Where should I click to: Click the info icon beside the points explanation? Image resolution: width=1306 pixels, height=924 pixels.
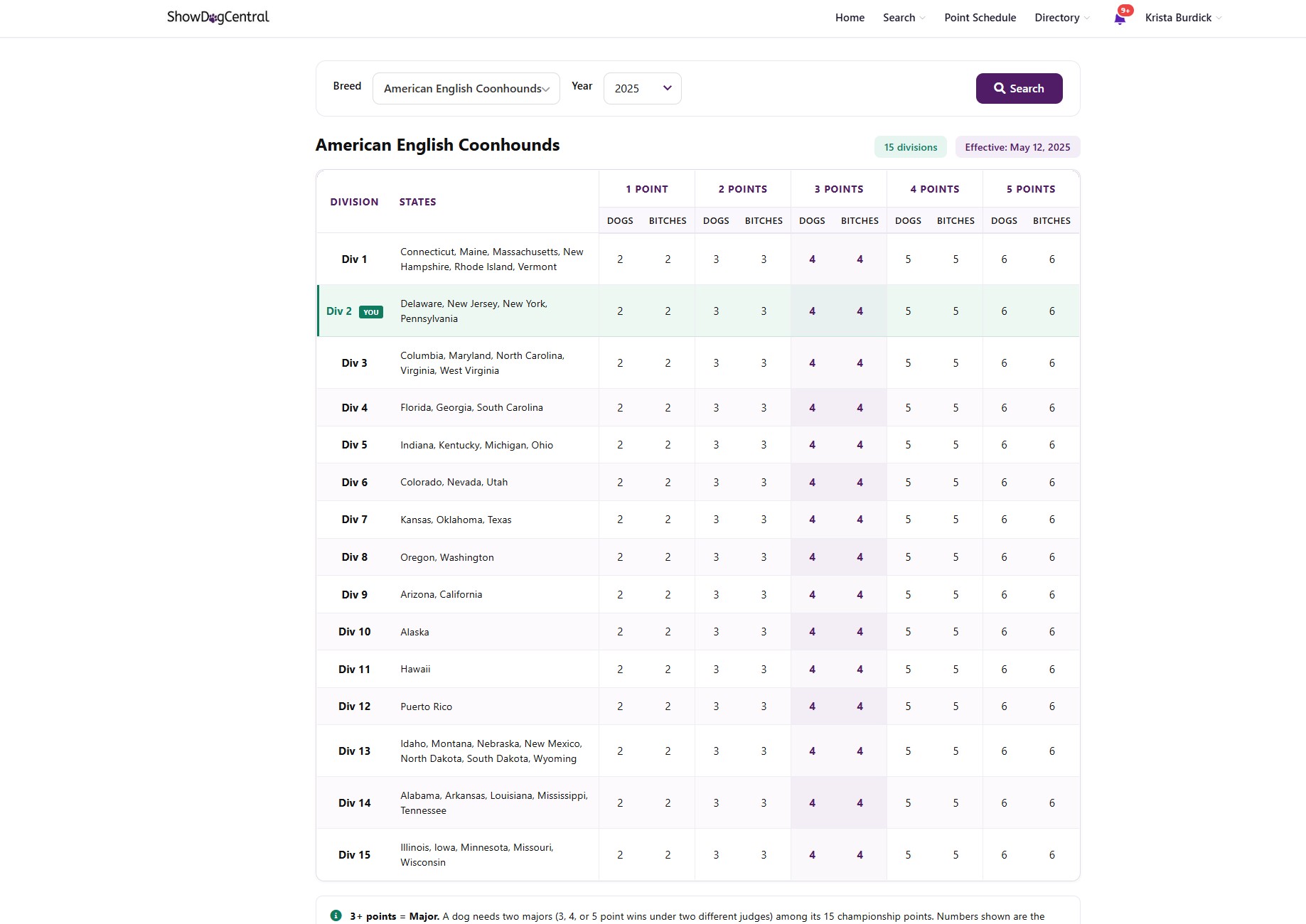point(335,915)
